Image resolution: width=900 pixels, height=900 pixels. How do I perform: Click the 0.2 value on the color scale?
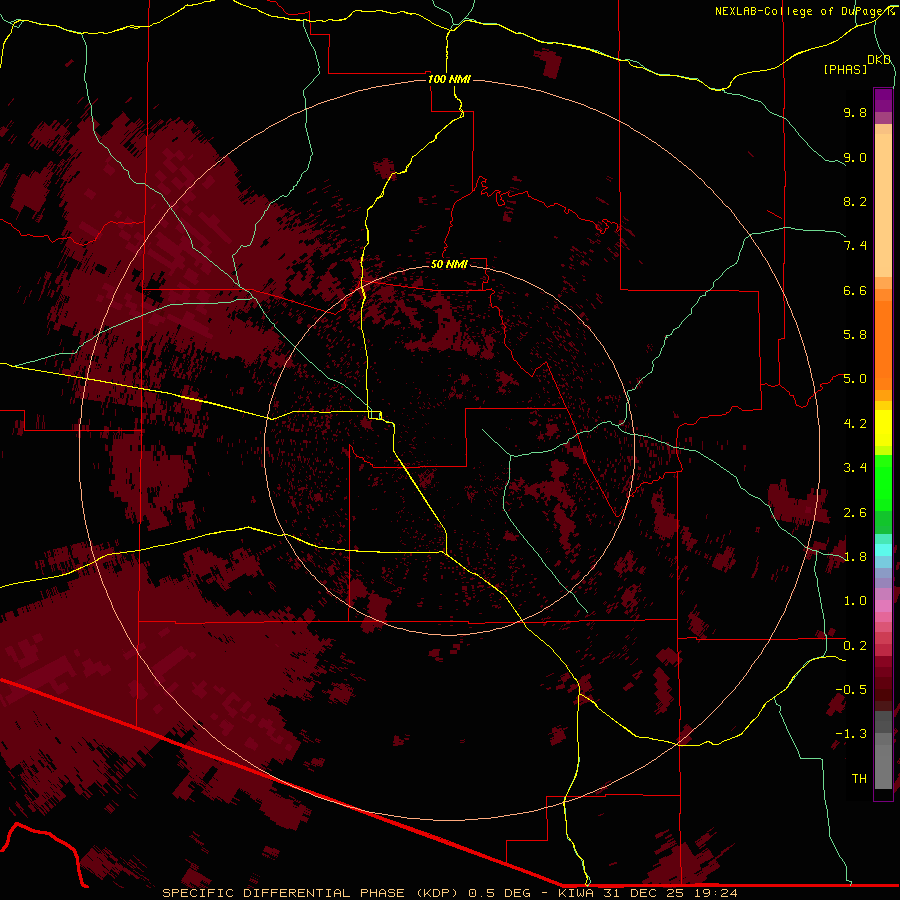pos(855,646)
